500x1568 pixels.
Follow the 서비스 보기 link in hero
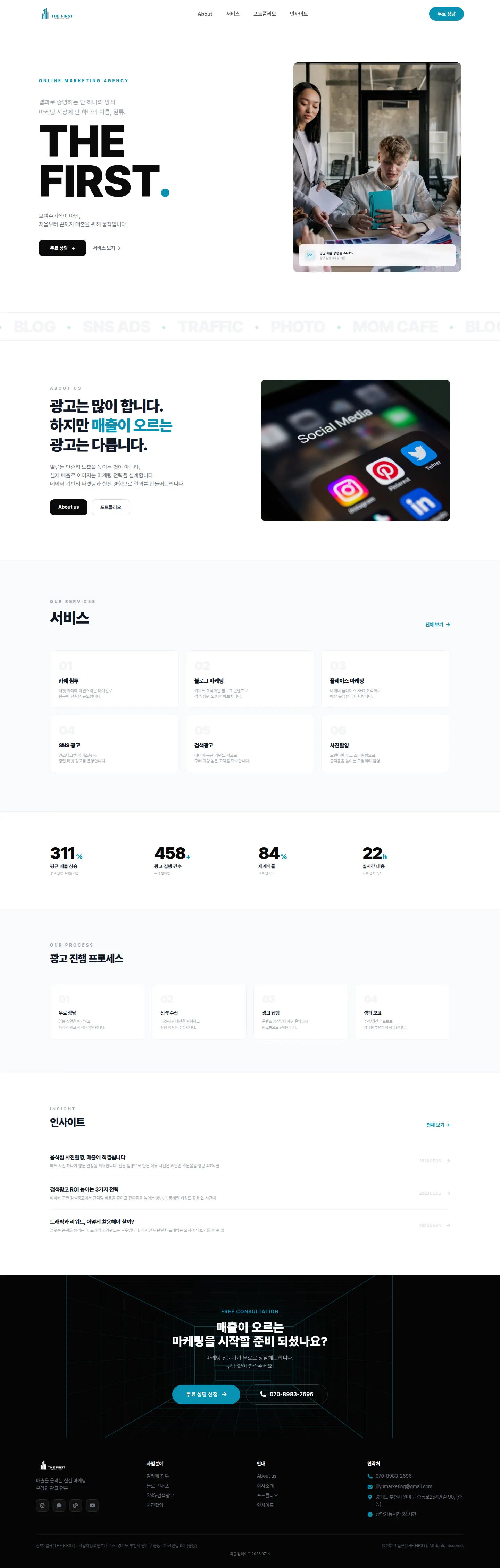(107, 248)
